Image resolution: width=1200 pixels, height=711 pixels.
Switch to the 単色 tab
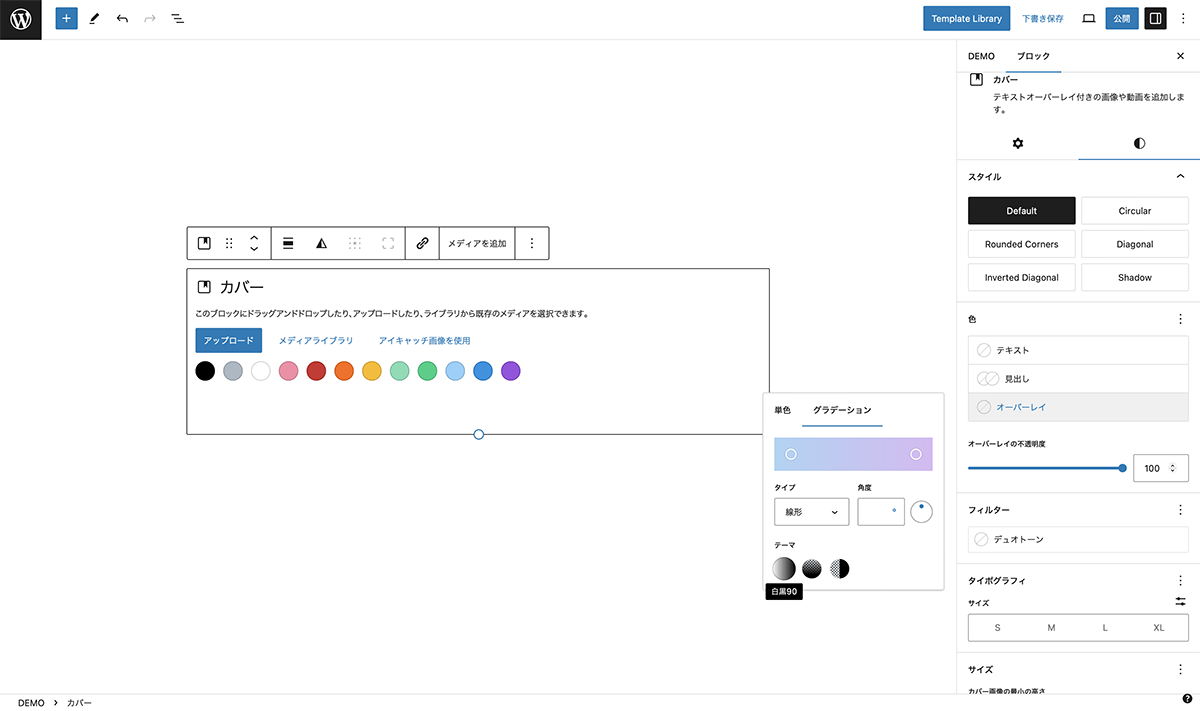[x=782, y=410]
